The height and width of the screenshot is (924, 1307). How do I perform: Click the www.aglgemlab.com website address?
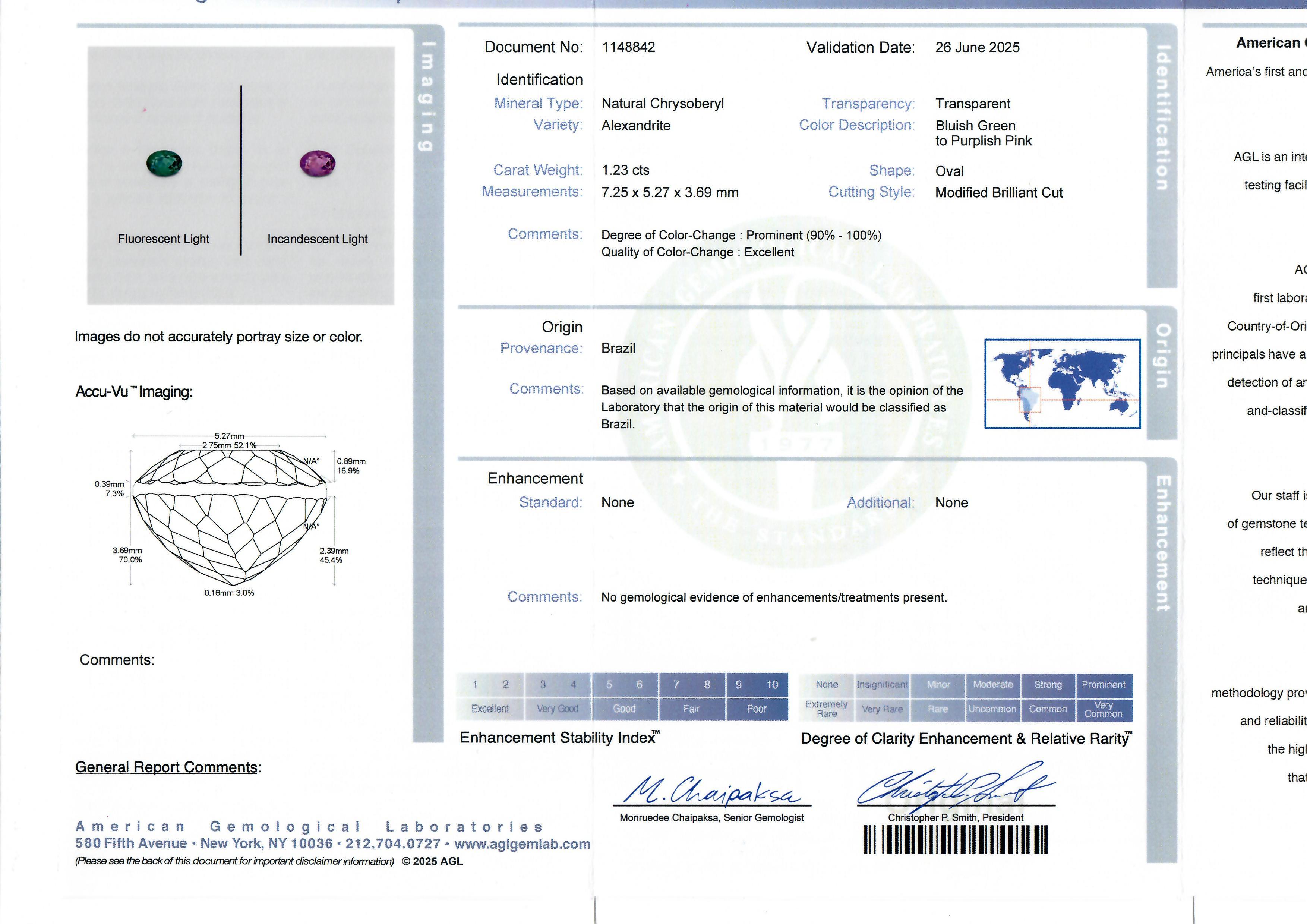[x=522, y=844]
